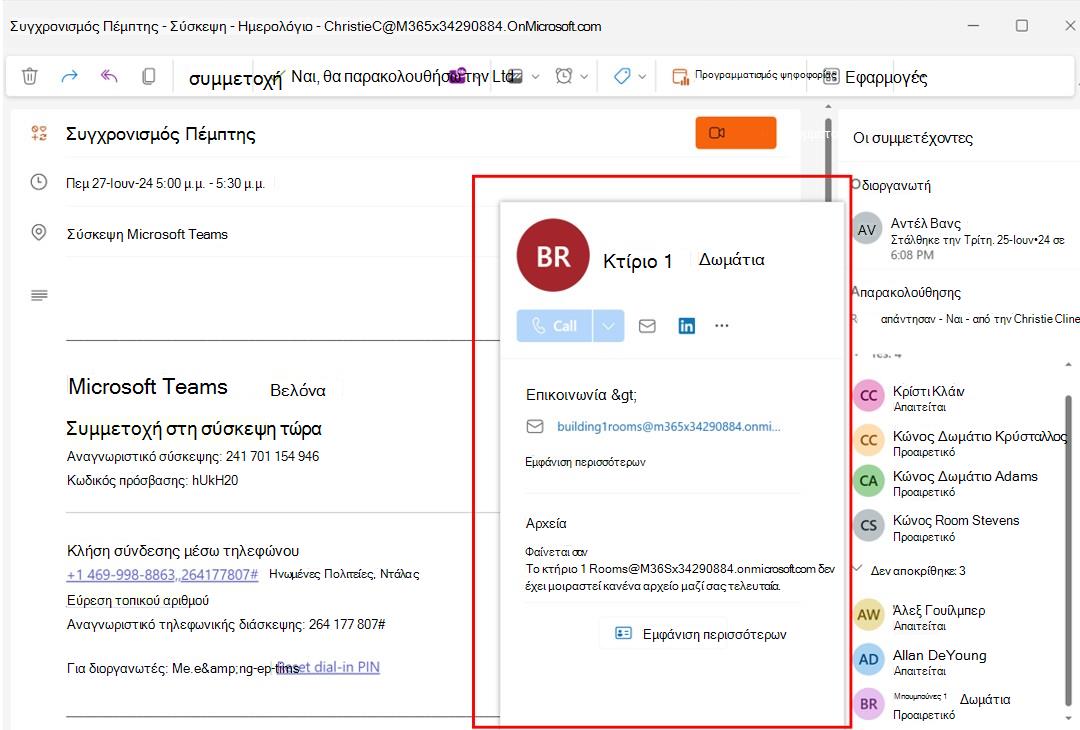
Task: Click the clock icon beside the meeting time
Action: [39, 182]
